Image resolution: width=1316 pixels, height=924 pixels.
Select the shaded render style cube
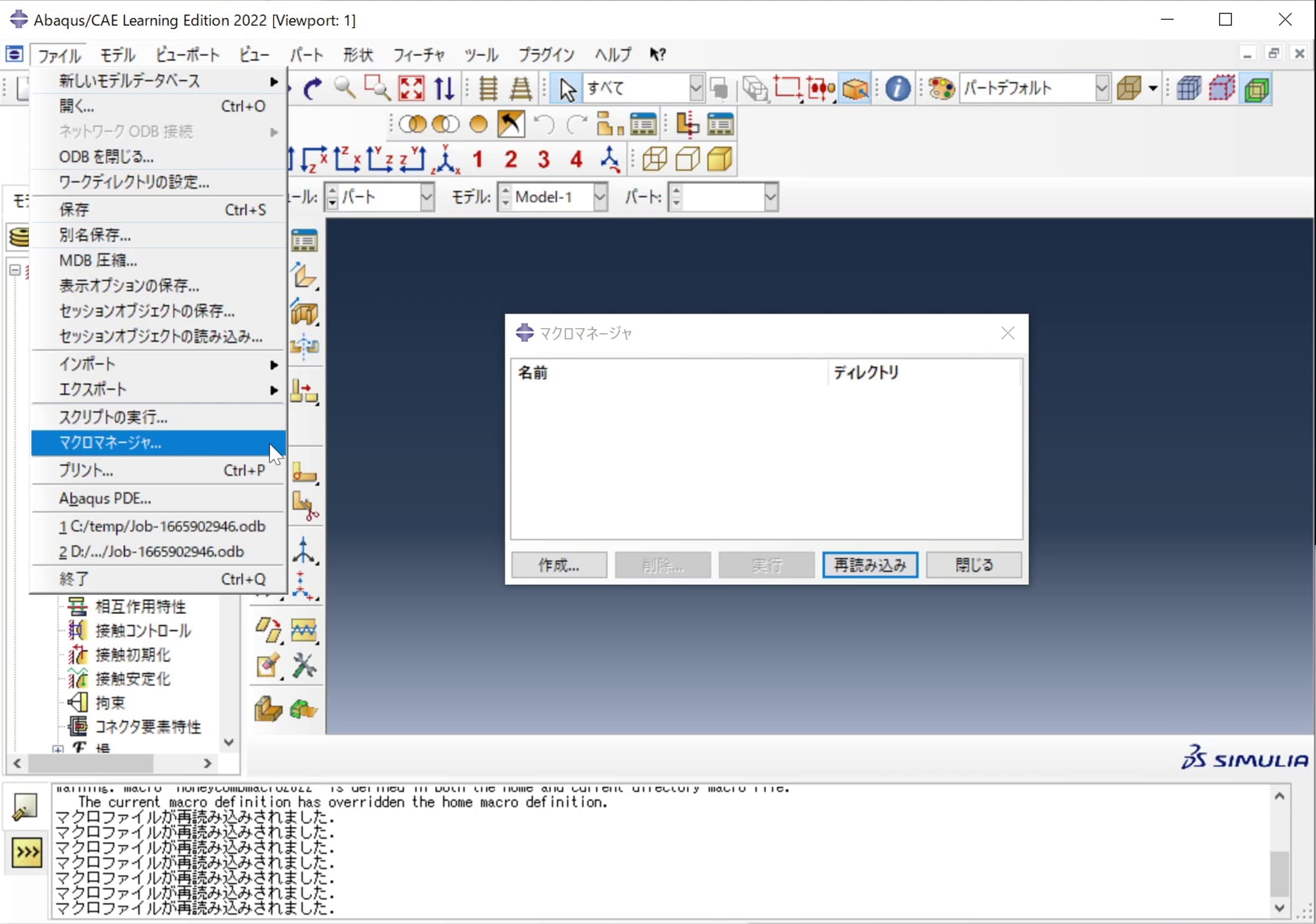720,159
